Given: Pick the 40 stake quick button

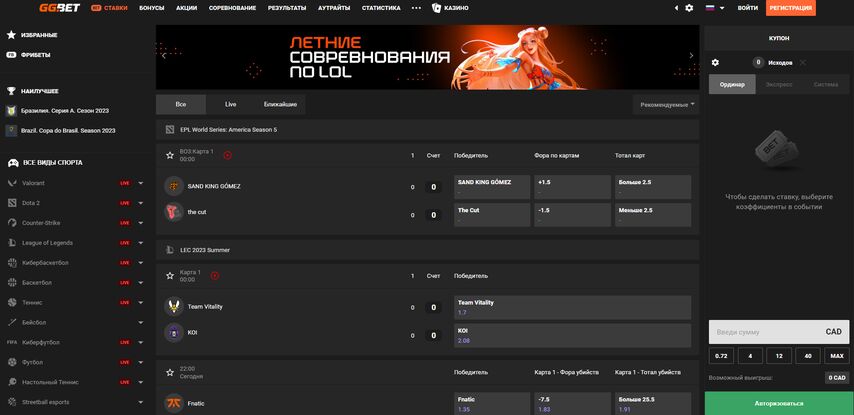Looking at the screenshot, I should click(x=808, y=356).
